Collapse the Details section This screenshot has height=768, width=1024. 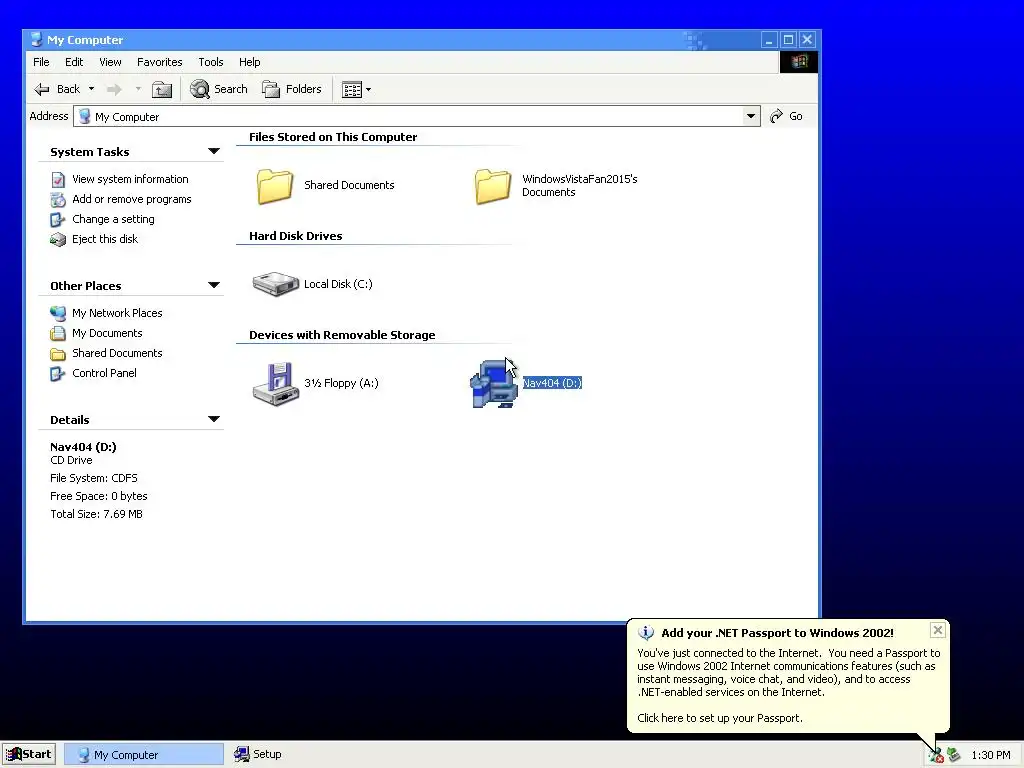click(x=214, y=419)
